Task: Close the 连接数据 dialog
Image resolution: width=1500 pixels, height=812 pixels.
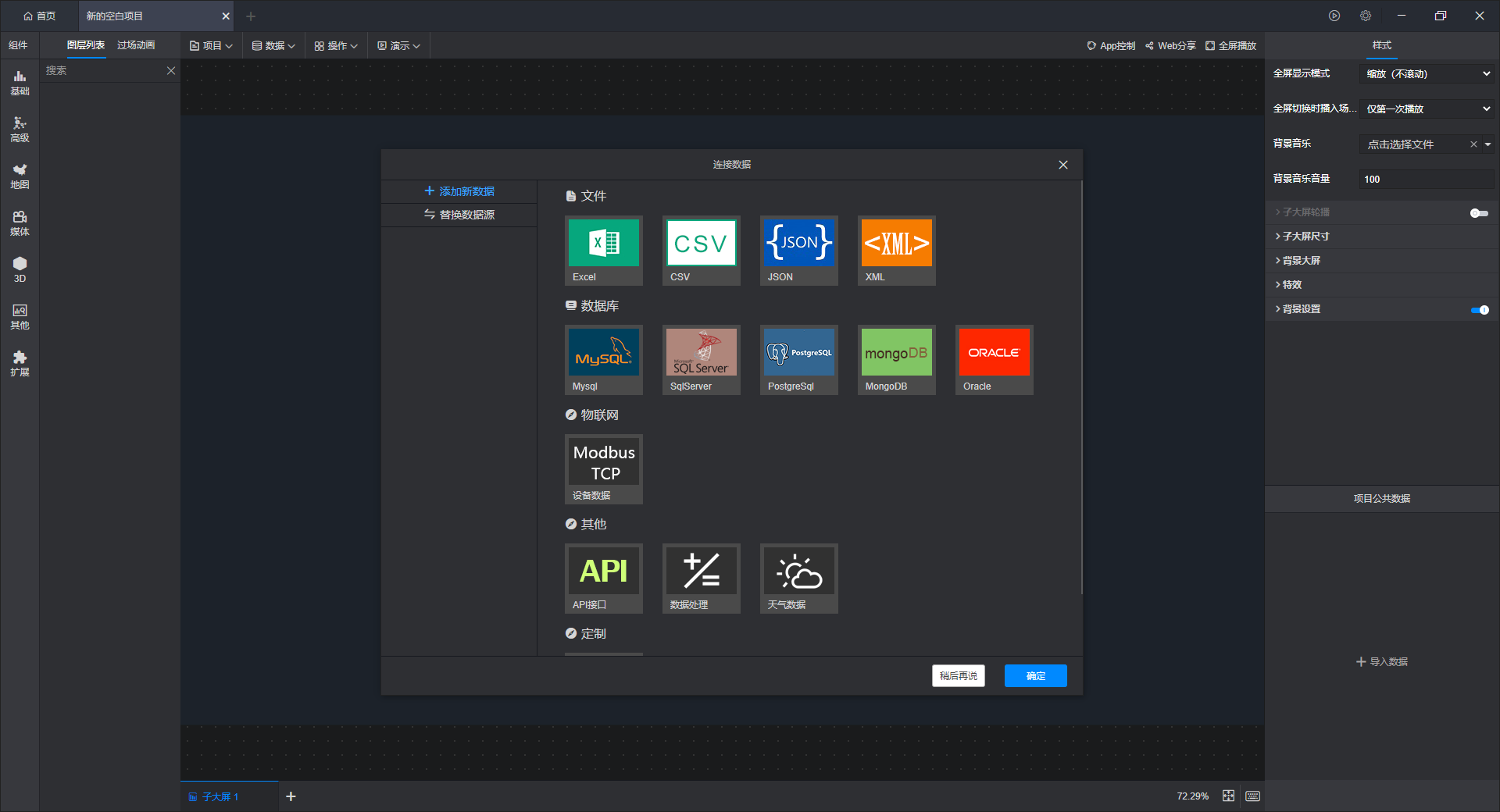Action: click(1063, 165)
